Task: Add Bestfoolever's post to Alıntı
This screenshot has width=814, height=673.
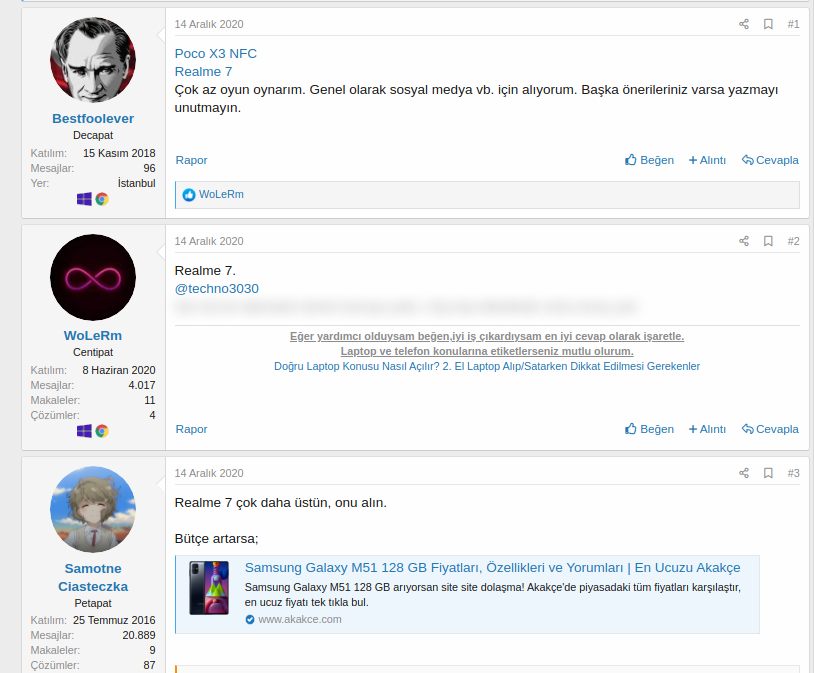Action: point(707,160)
